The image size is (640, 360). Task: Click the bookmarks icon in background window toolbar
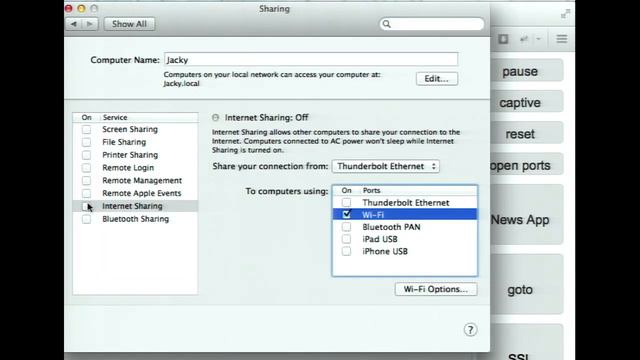click(503, 39)
